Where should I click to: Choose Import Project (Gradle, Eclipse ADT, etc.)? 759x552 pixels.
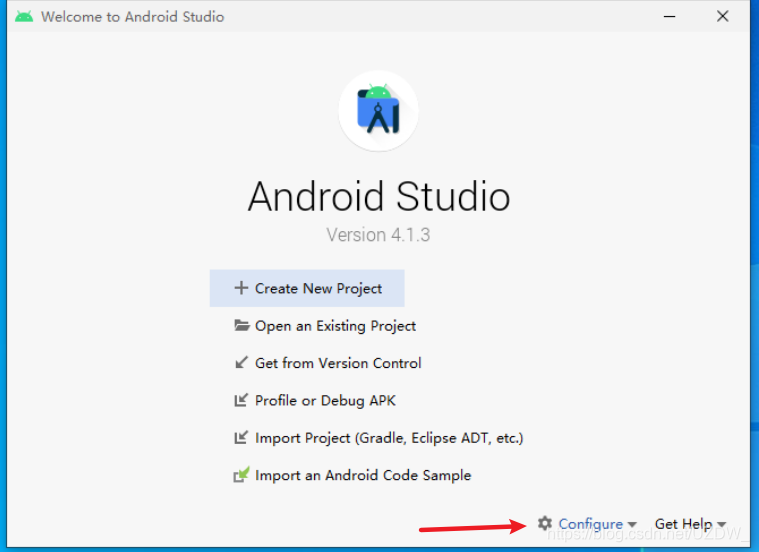tap(379, 438)
